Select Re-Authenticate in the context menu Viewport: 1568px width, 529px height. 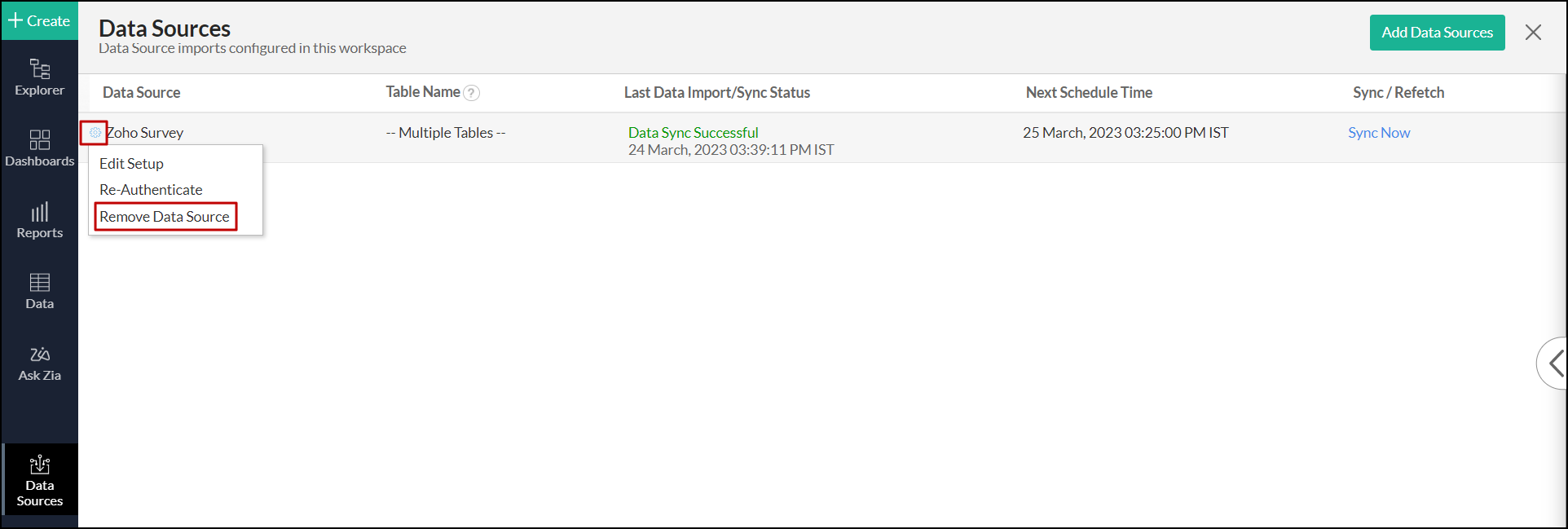click(150, 189)
